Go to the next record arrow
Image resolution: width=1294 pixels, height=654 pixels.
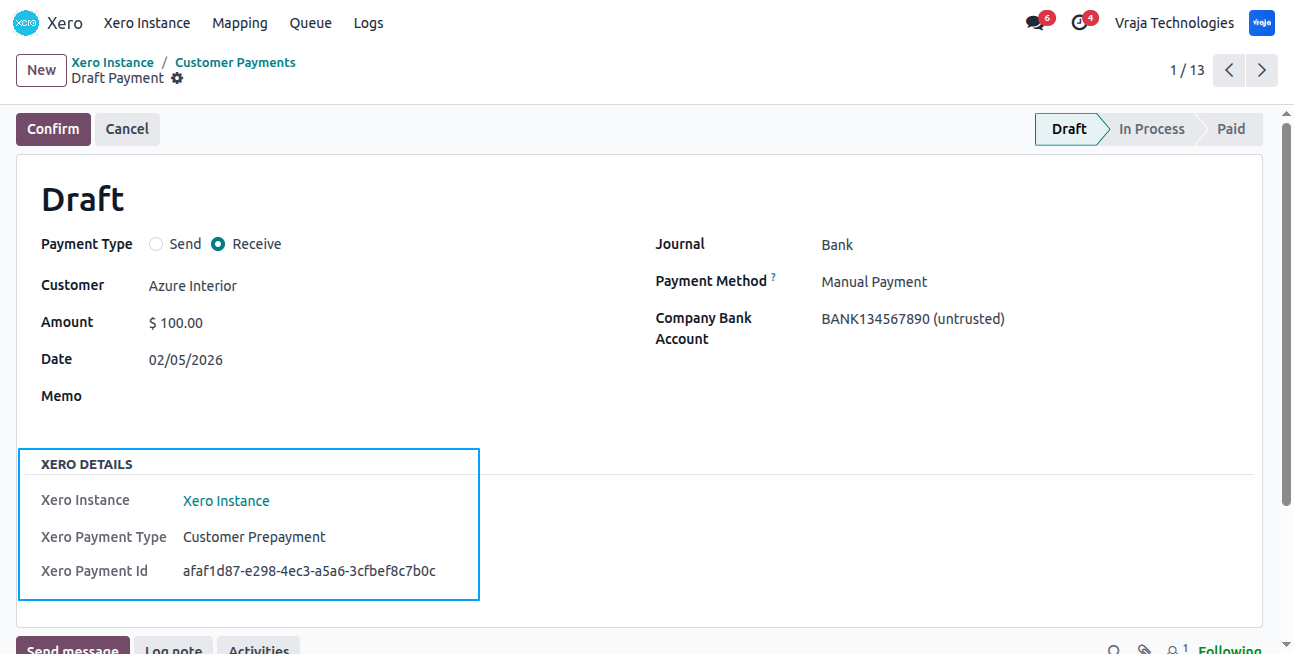[x=1262, y=70]
